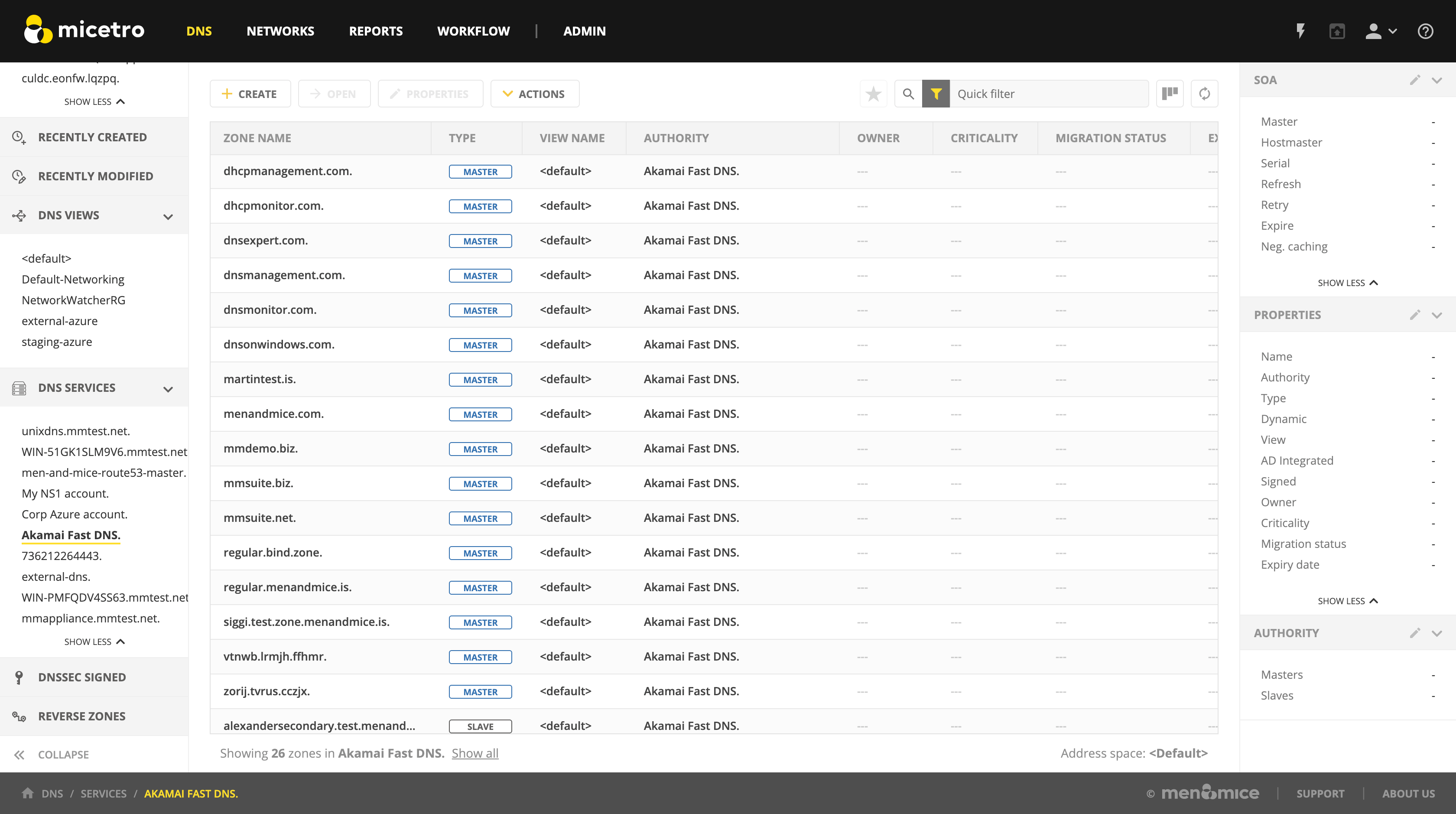Click the Recently Modified icon

19,176
